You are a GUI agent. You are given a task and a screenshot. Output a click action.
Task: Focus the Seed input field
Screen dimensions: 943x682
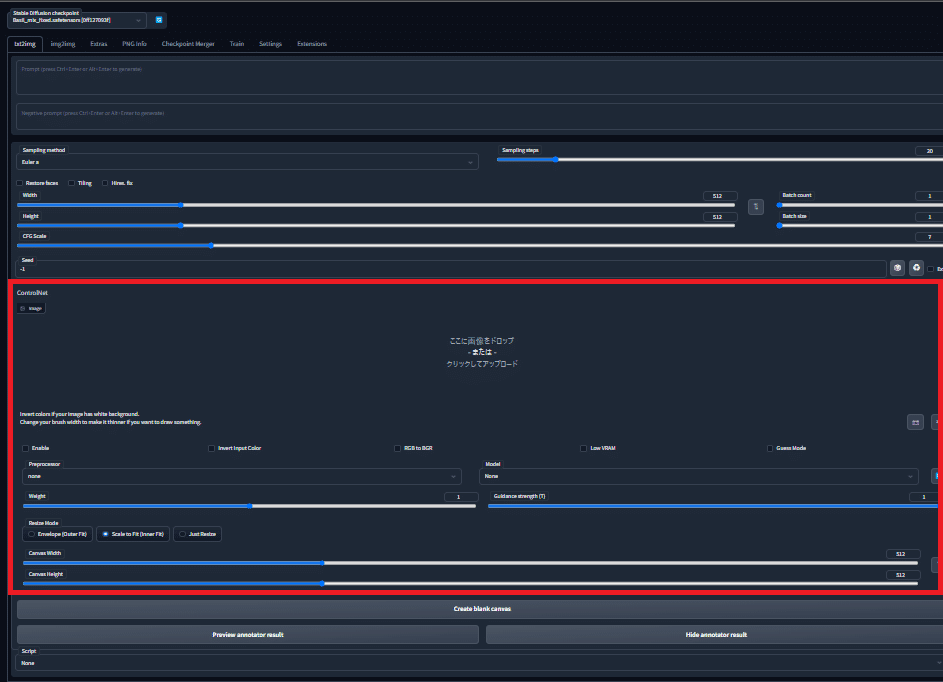451,269
